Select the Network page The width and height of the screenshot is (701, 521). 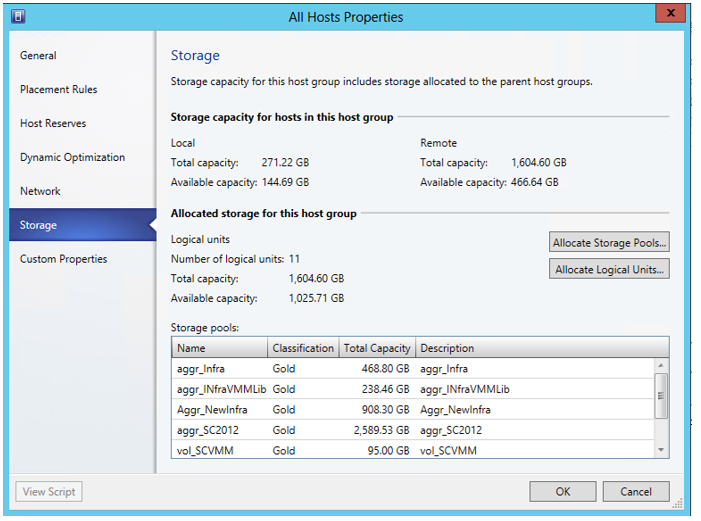click(x=40, y=192)
